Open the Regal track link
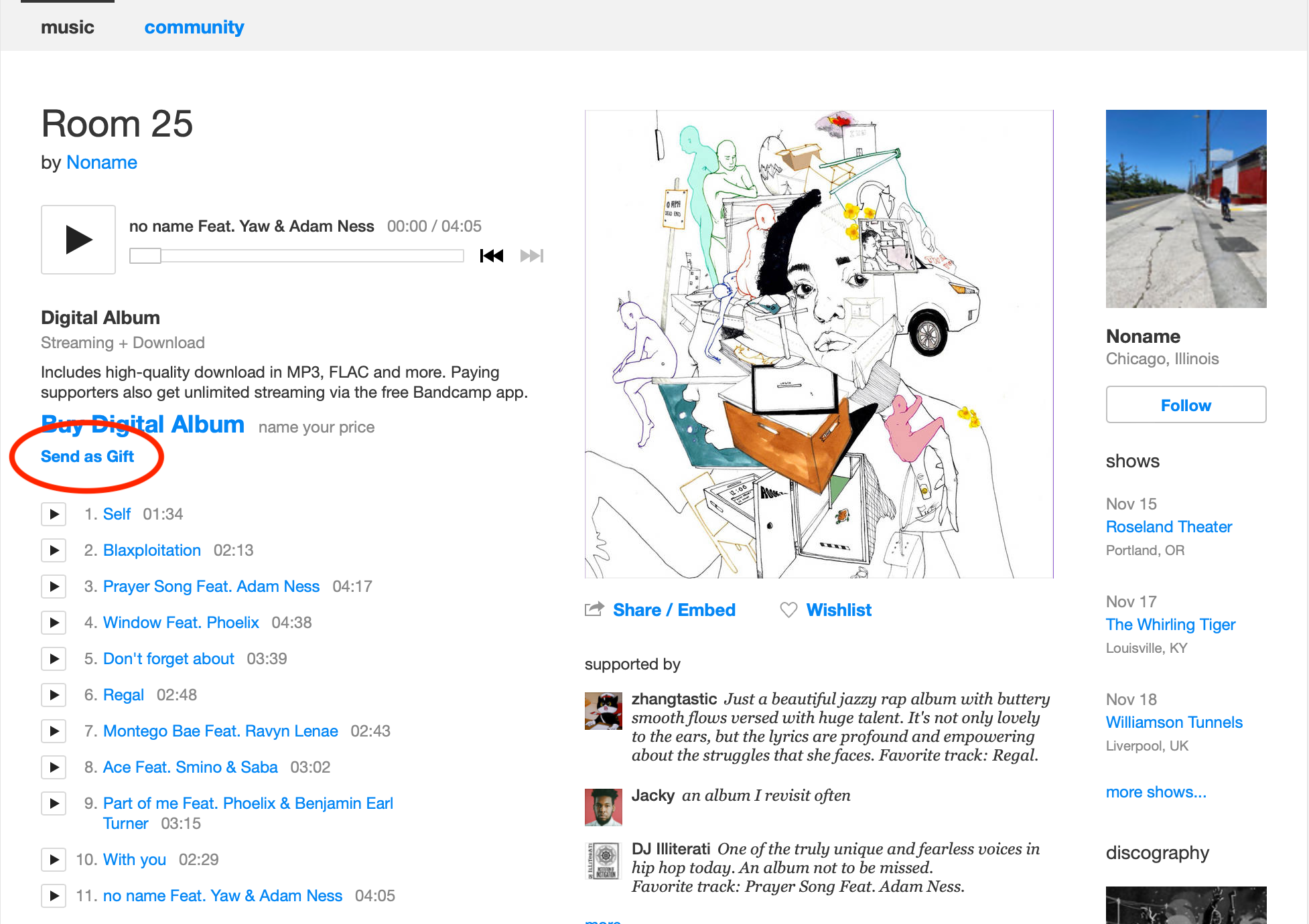The image size is (1309, 924). 123,695
